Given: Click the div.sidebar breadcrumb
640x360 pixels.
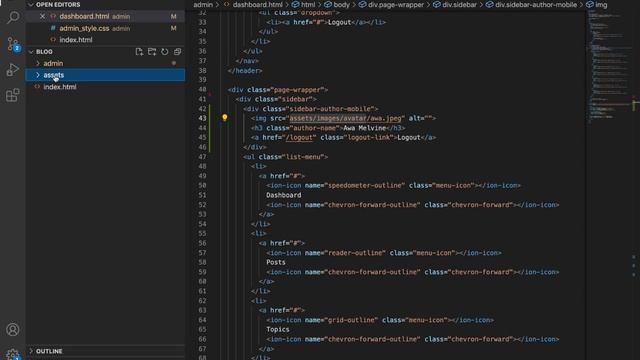Looking at the screenshot, I should (460, 5).
